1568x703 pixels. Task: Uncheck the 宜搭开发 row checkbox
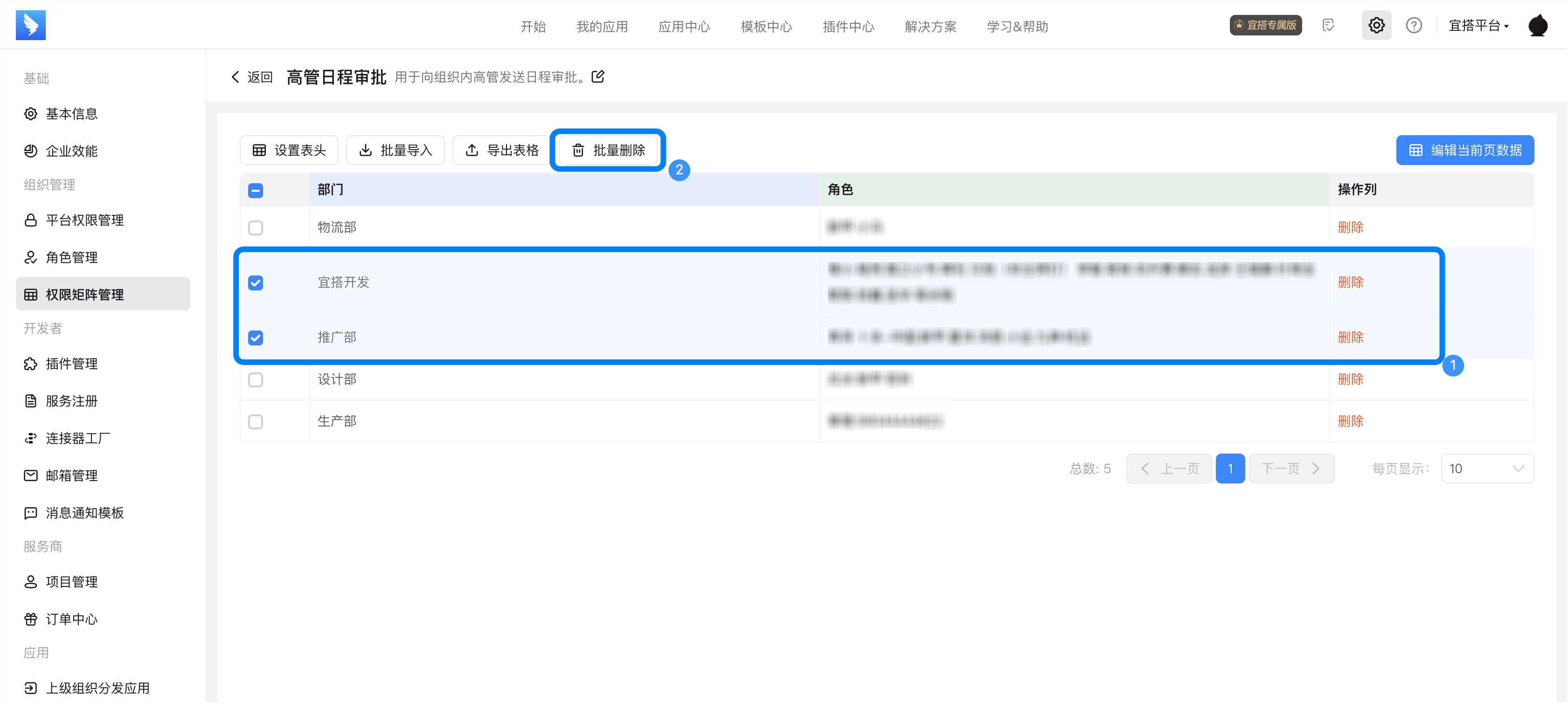(x=256, y=283)
